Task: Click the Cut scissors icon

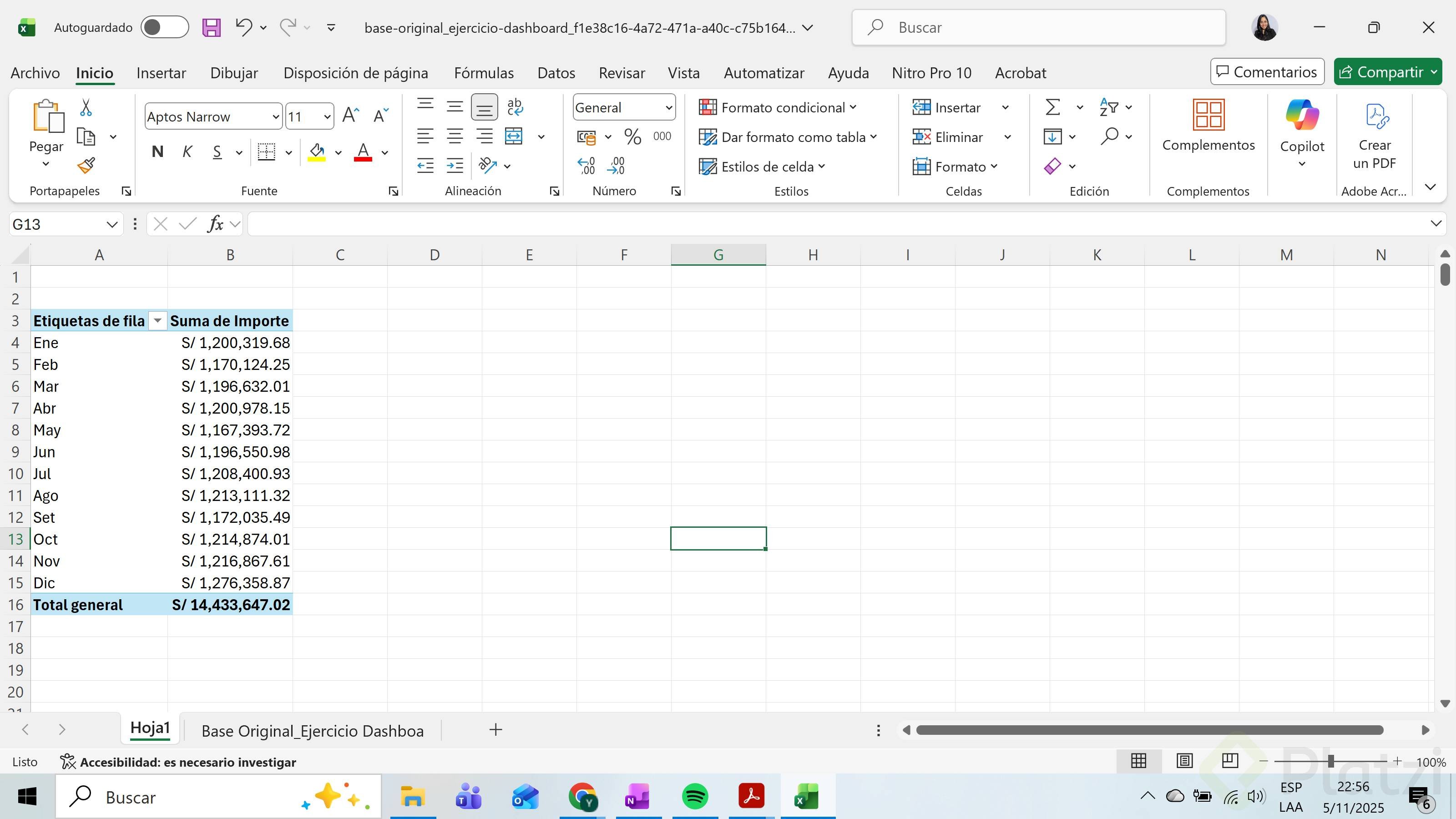Action: [x=86, y=107]
